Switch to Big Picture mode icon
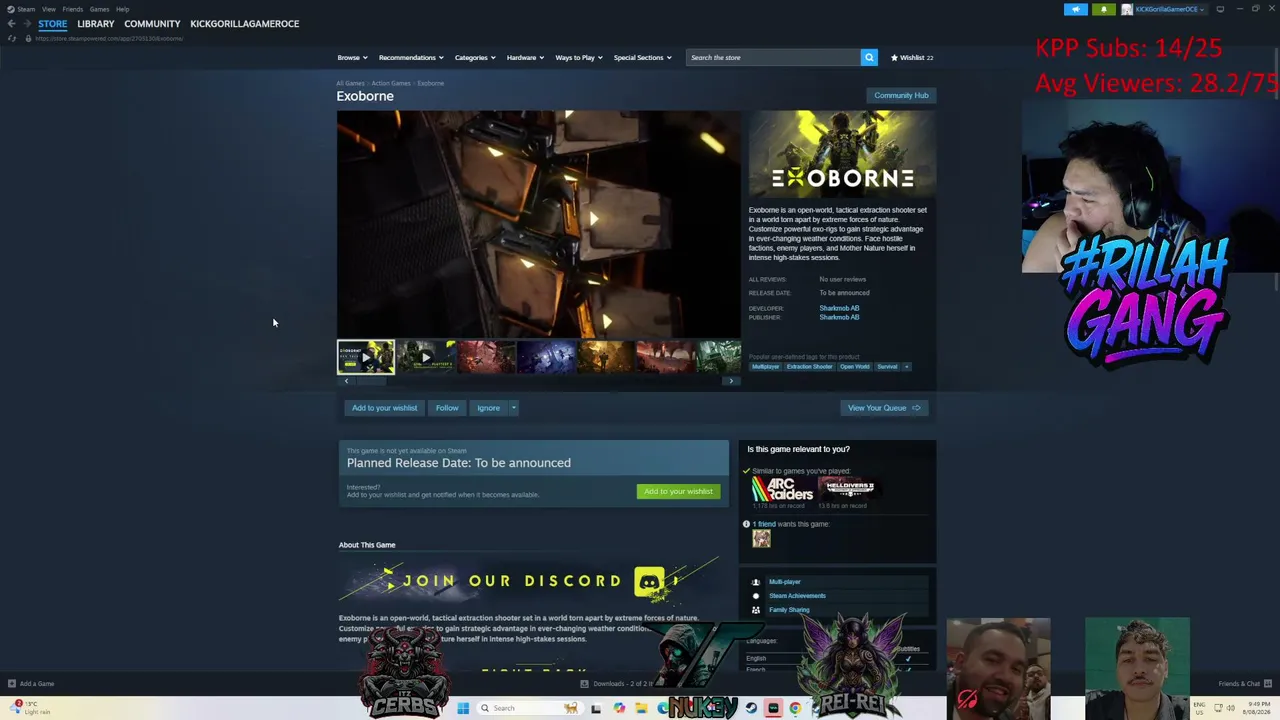Image resolution: width=1280 pixels, height=720 pixels. [x=1220, y=9]
